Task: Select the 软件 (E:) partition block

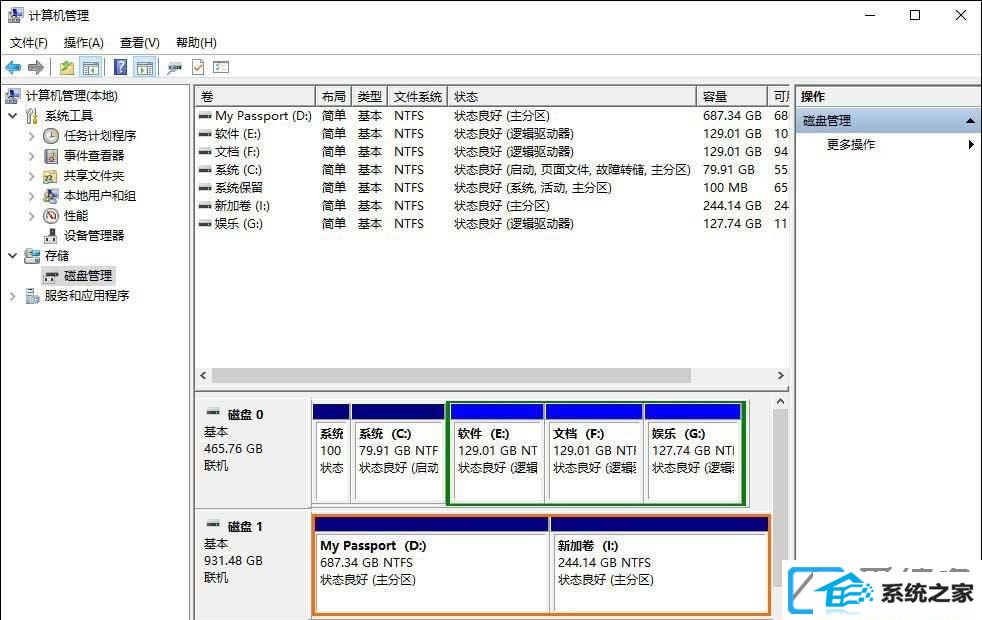Action: click(497, 453)
